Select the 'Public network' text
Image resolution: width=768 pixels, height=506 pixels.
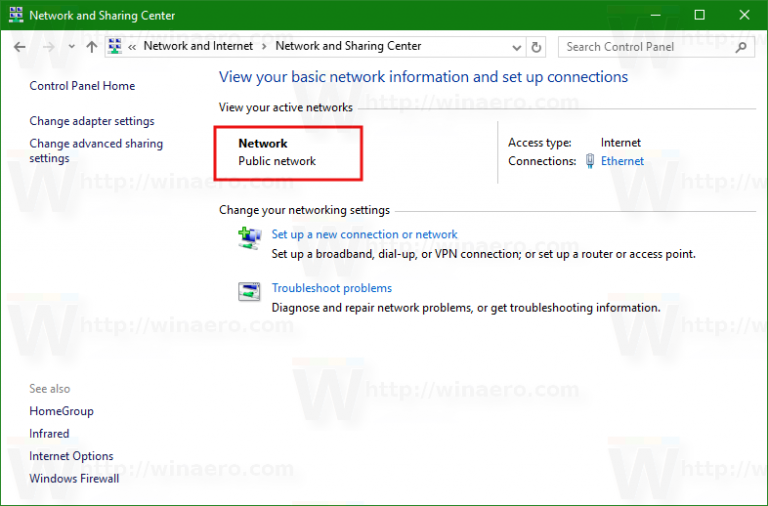(277, 161)
